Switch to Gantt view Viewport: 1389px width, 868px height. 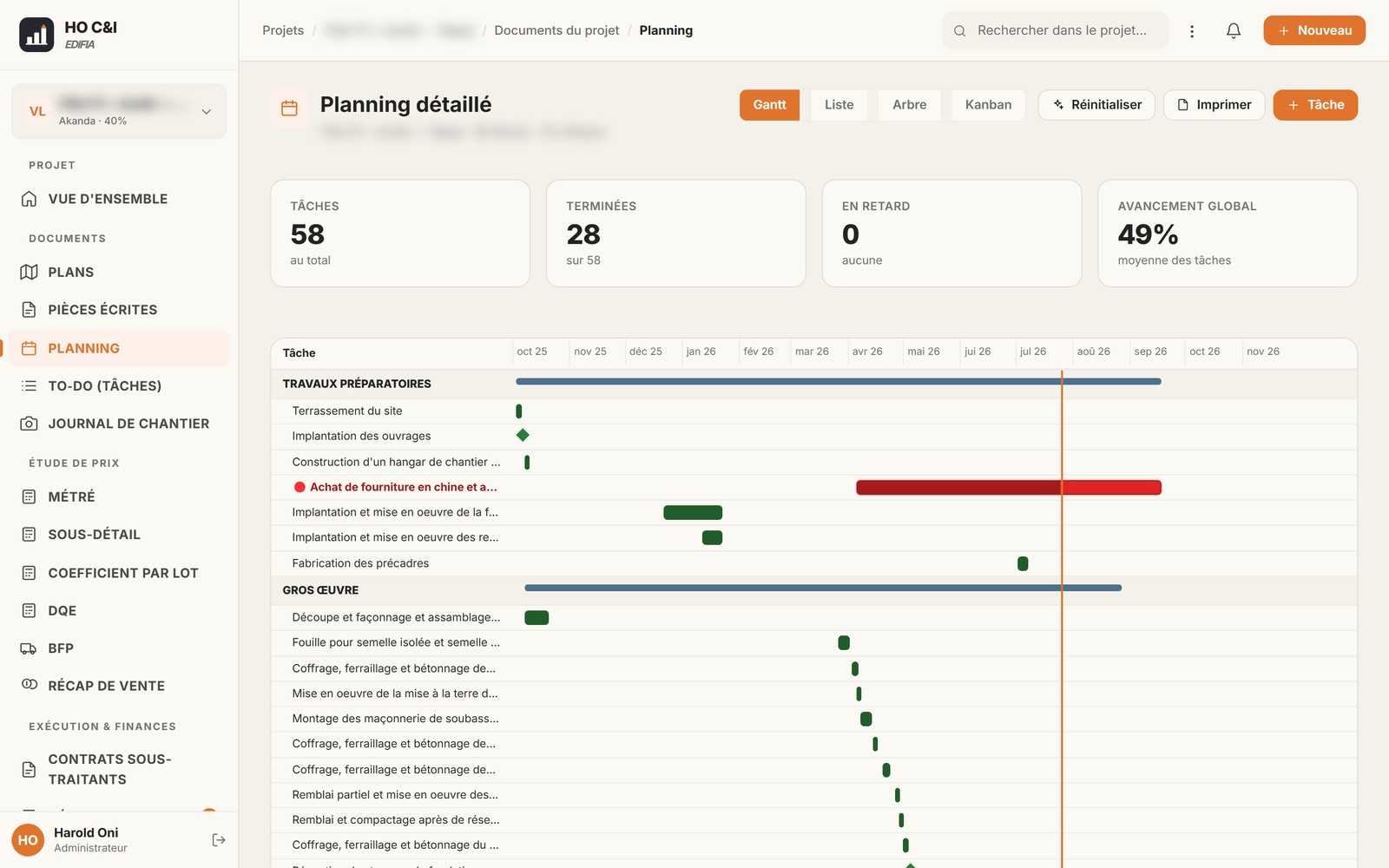coord(769,105)
